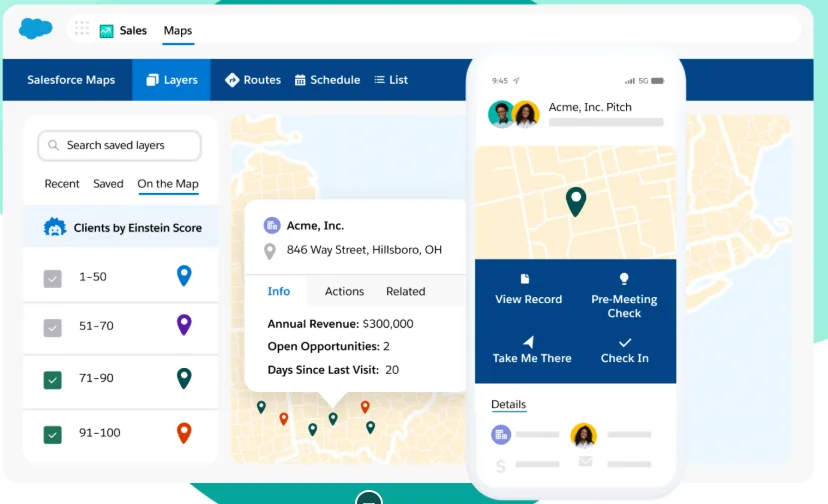828x504 pixels.
Task: Click address 846 Way Street, Hillsboro, OH
Action: point(364,250)
